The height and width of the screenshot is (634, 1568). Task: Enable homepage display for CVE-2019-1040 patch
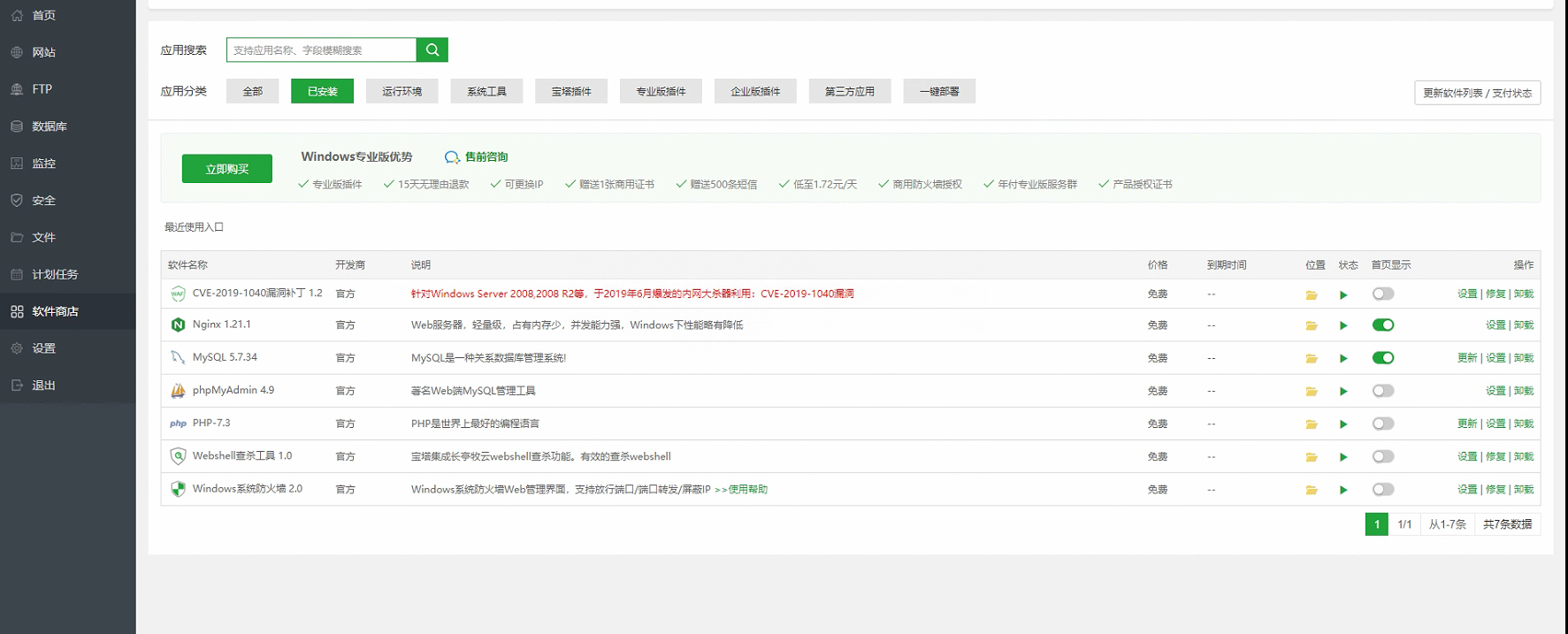point(1383,294)
